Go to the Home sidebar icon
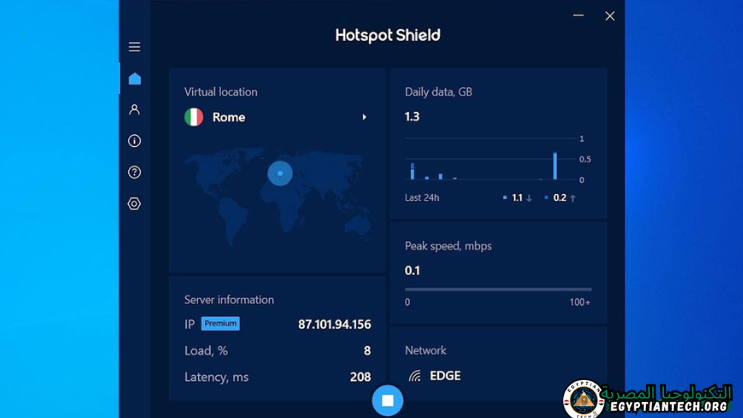The image size is (743, 418). (134, 79)
